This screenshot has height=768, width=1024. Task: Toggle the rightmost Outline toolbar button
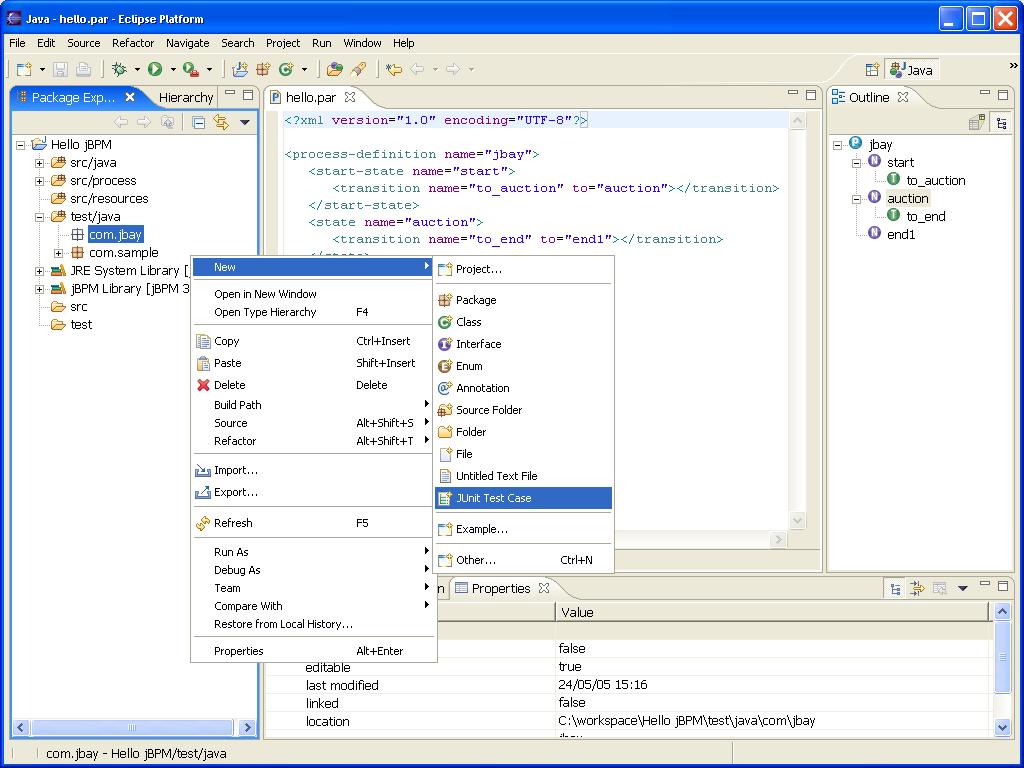pos(1001,123)
